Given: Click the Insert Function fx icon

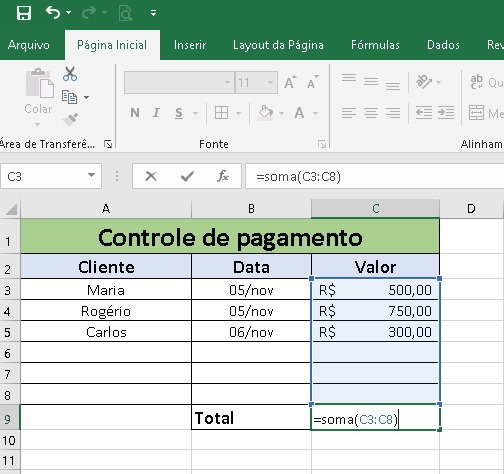Looking at the screenshot, I should 223,176.
